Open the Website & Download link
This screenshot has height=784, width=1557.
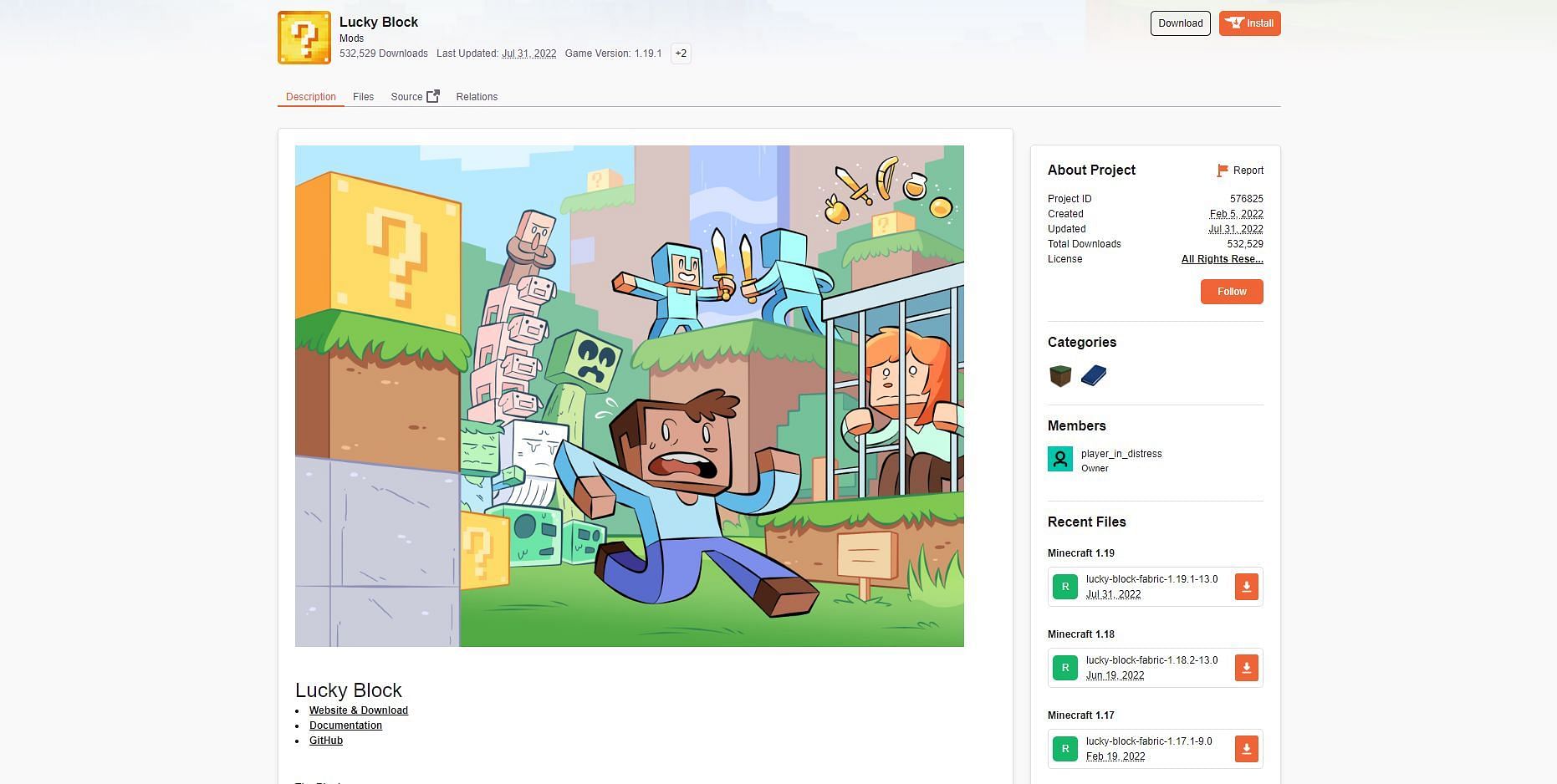359,710
